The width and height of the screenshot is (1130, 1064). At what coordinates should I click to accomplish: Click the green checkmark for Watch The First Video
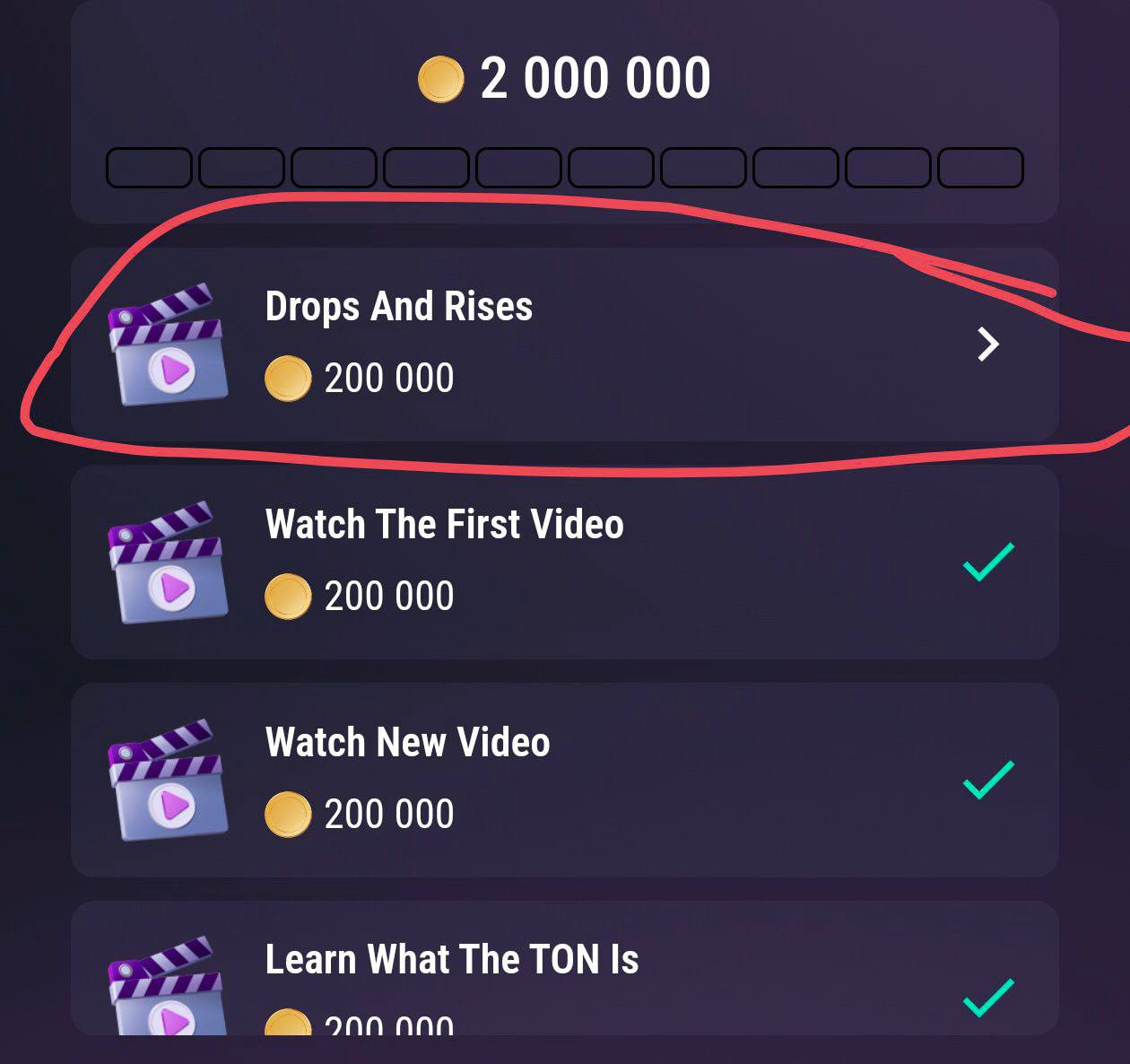point(988,563)
